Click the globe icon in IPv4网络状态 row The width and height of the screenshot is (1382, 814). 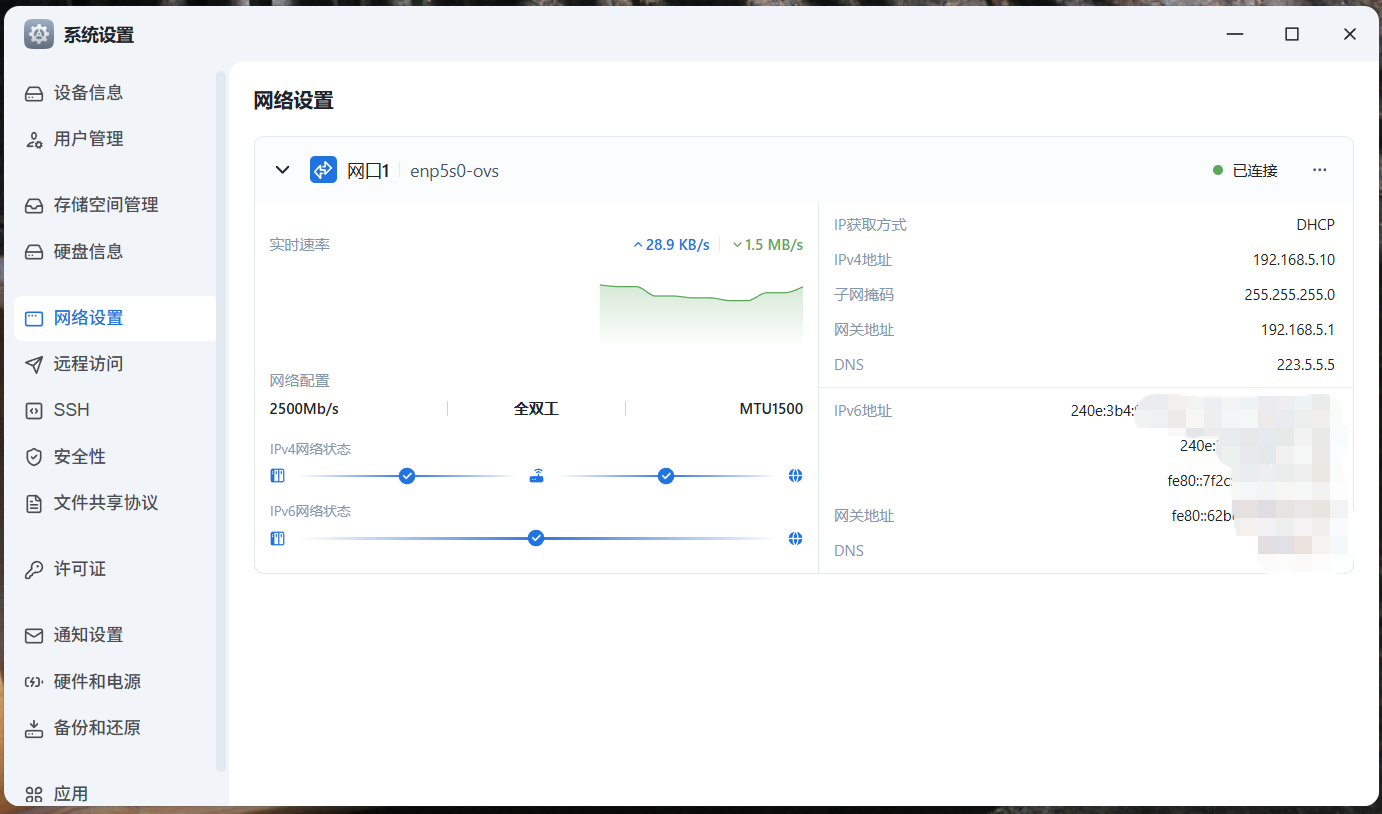click(x=795, y=476)
